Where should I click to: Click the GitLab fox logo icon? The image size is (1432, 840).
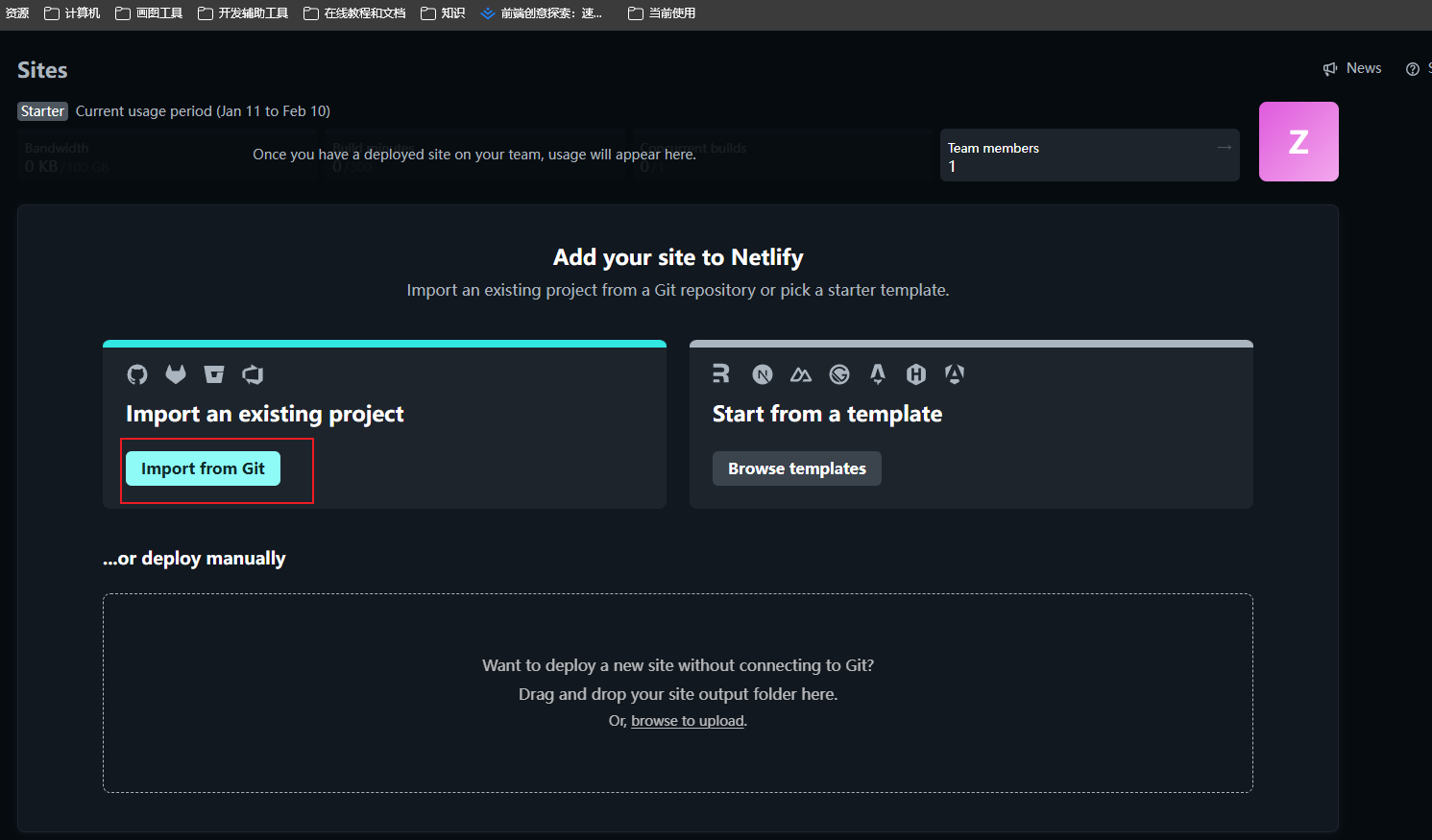pyautogui.click(x=176, y=374)
